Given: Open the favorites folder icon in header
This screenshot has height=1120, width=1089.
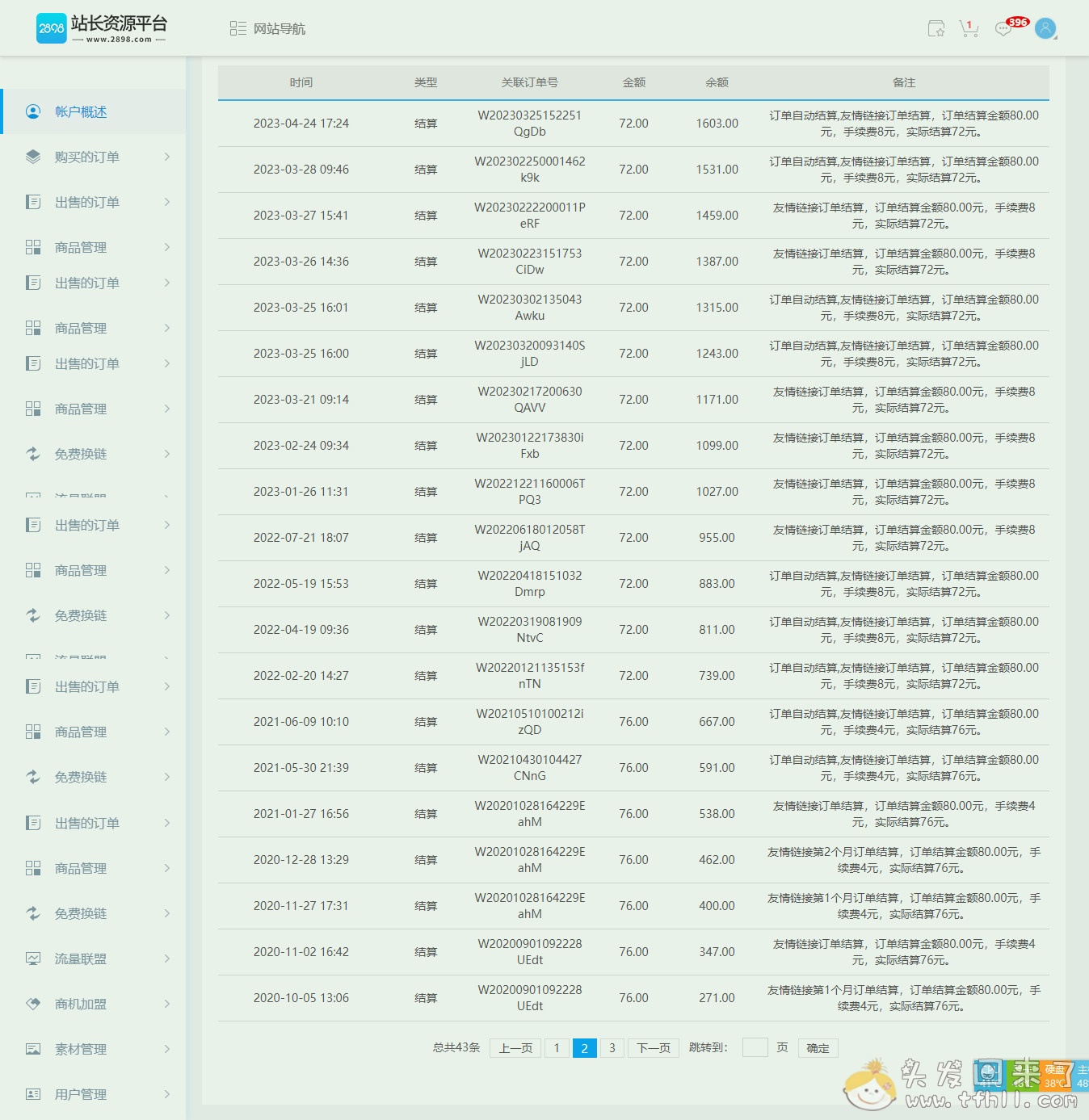Looking at the screenshot, I should [x=936, y=29].
